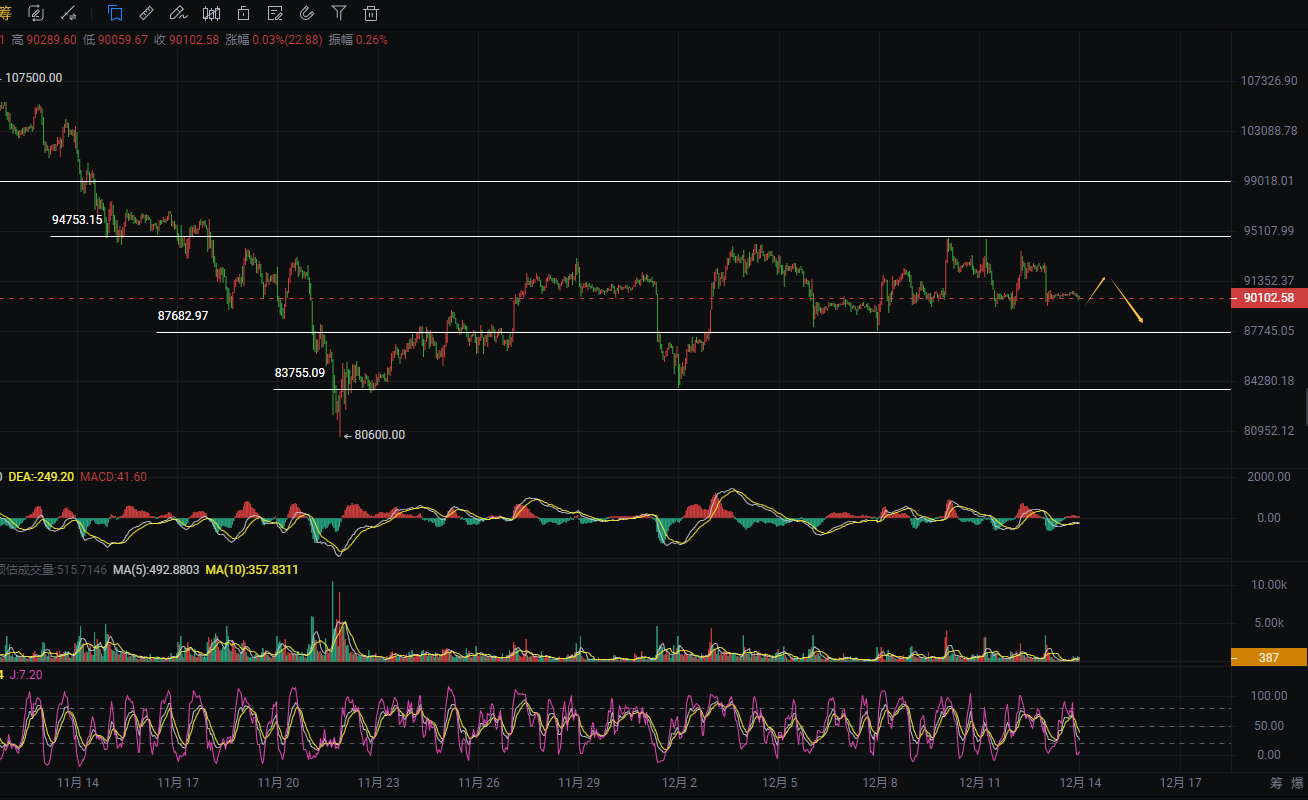Toggle the lock drawings icon

pyautogui.click(x=243, y=13)
